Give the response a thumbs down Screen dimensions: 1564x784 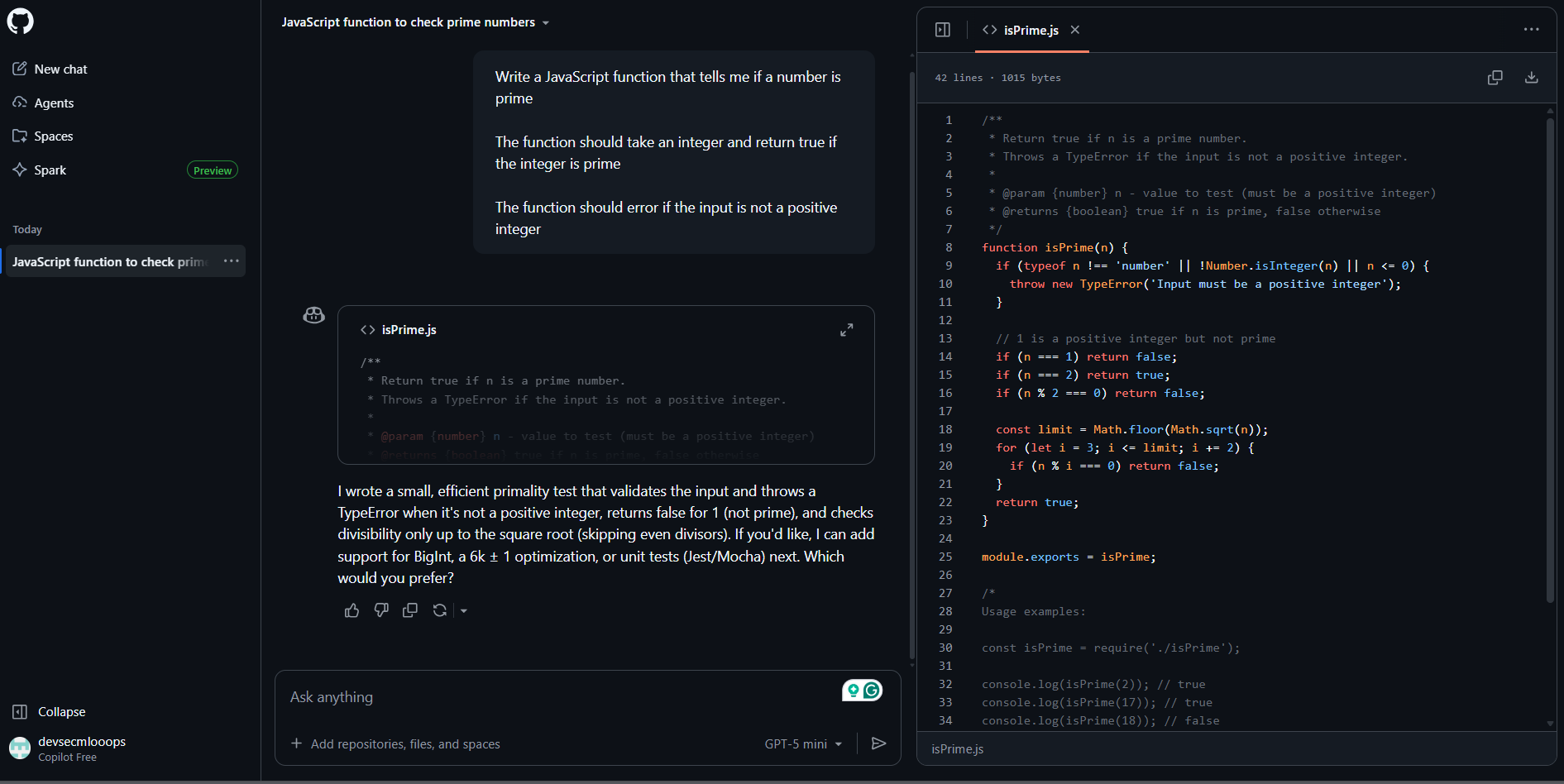[380, 610]
